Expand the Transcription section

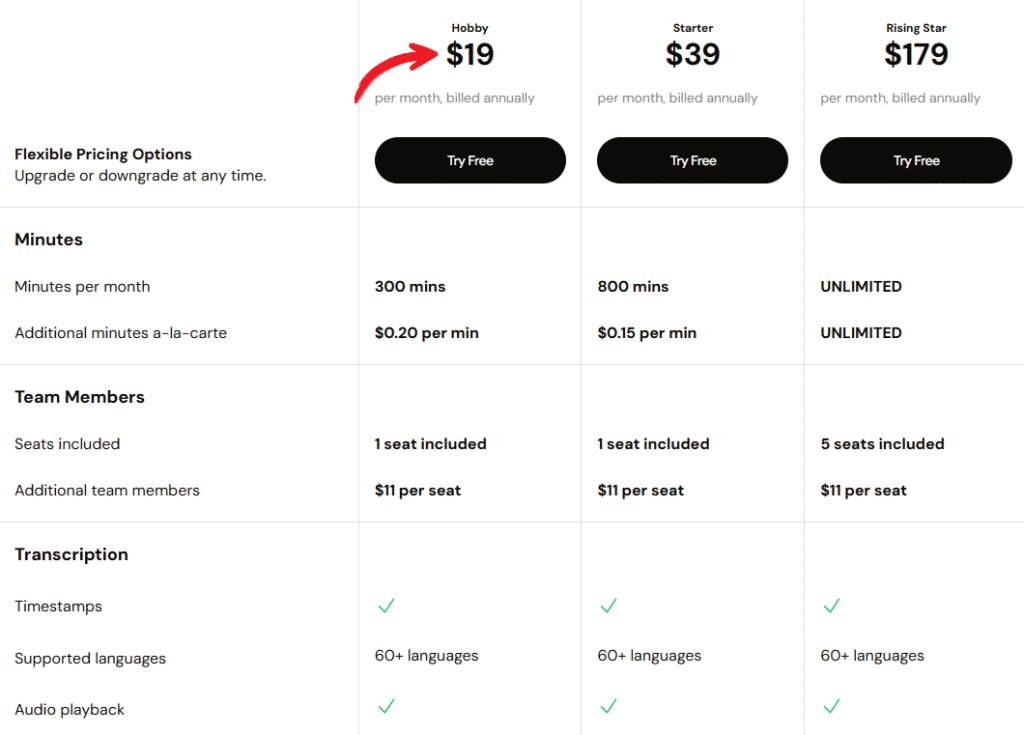point(71,554)
